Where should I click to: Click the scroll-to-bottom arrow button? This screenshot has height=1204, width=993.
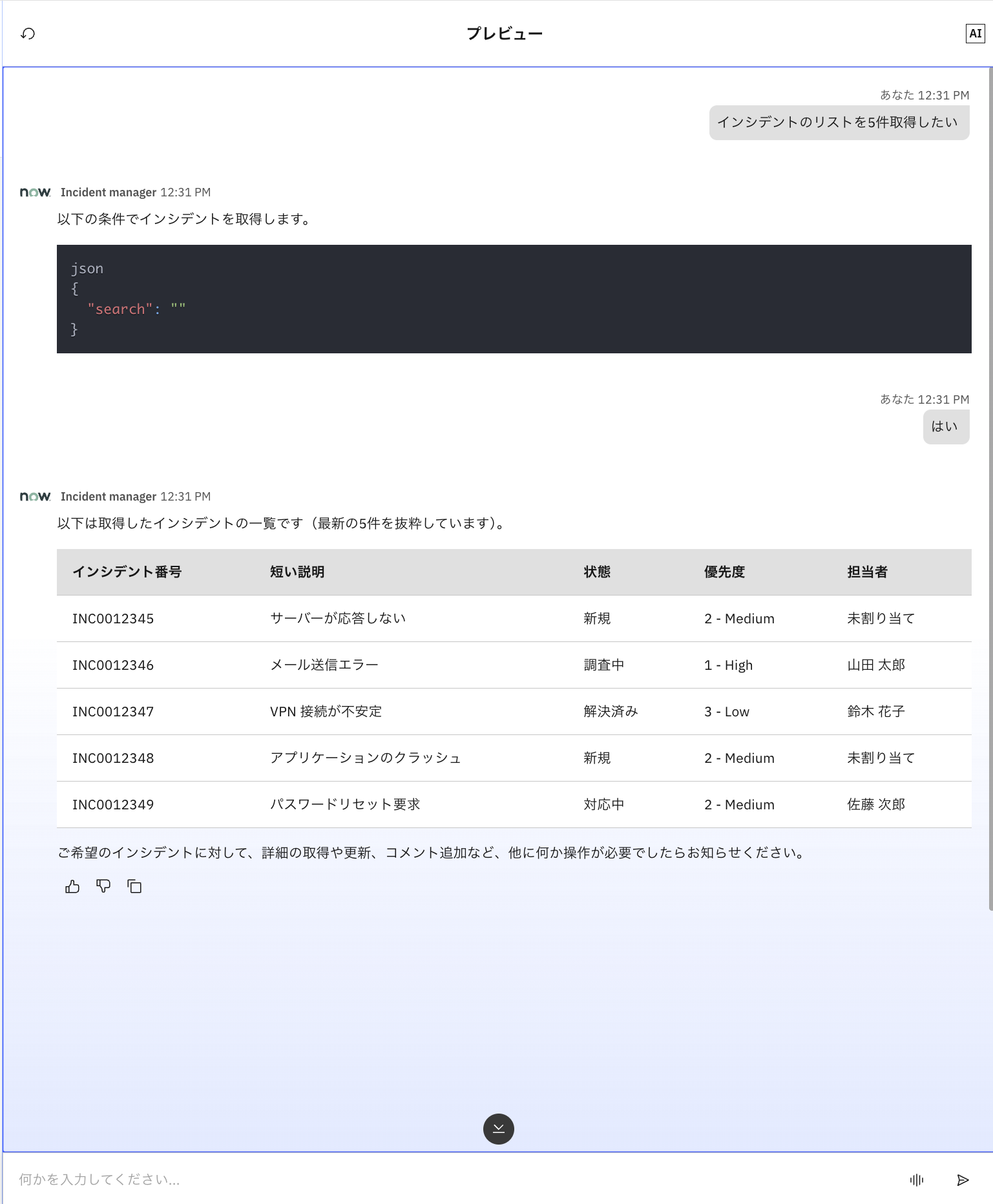(498, 1128)
